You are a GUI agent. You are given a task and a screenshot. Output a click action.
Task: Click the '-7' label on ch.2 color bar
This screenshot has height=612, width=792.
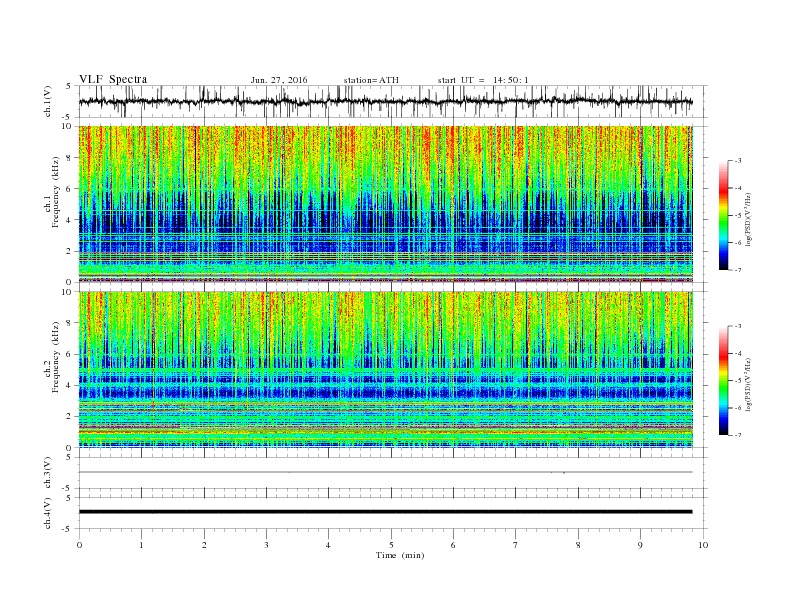737,435
